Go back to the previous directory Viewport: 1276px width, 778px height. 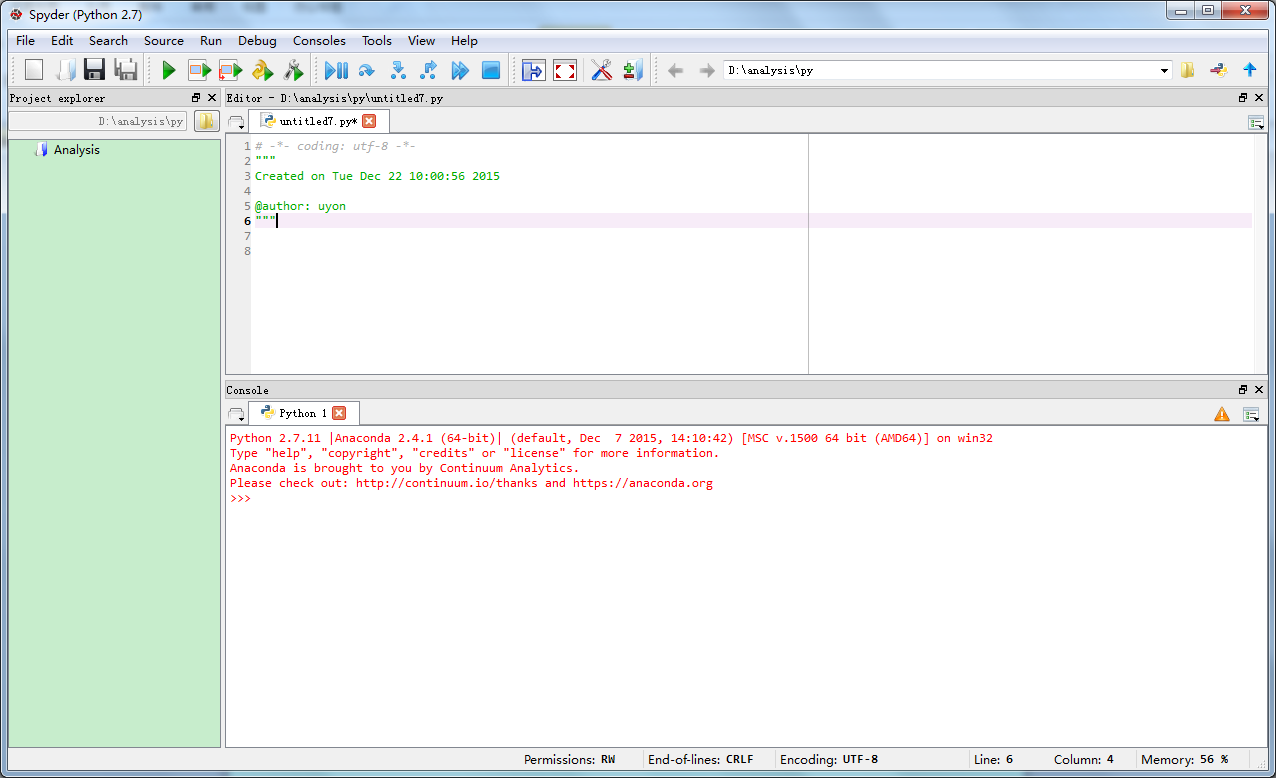(676, 70)
